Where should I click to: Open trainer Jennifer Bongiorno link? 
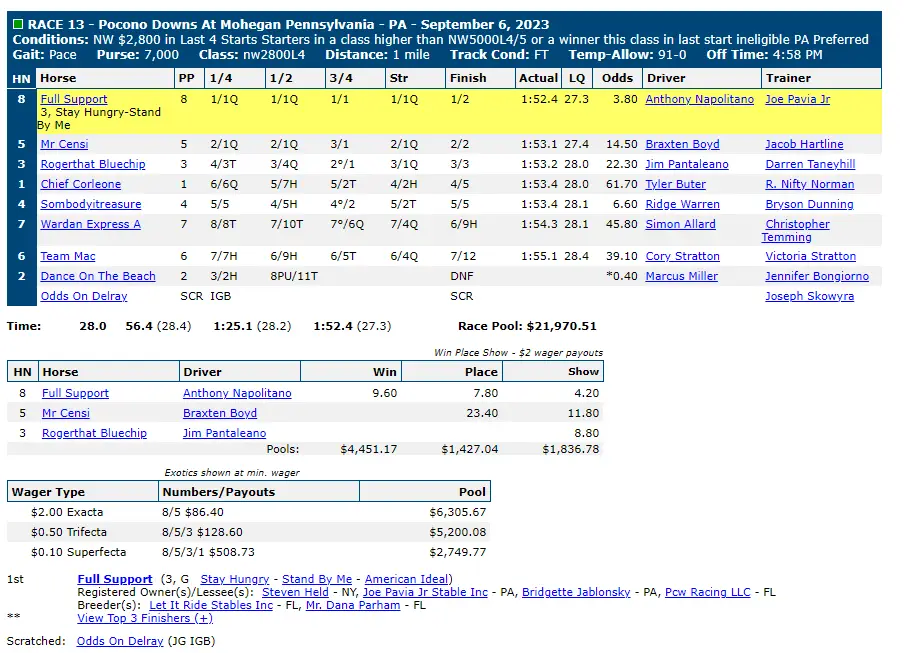(x=816, y=276)
